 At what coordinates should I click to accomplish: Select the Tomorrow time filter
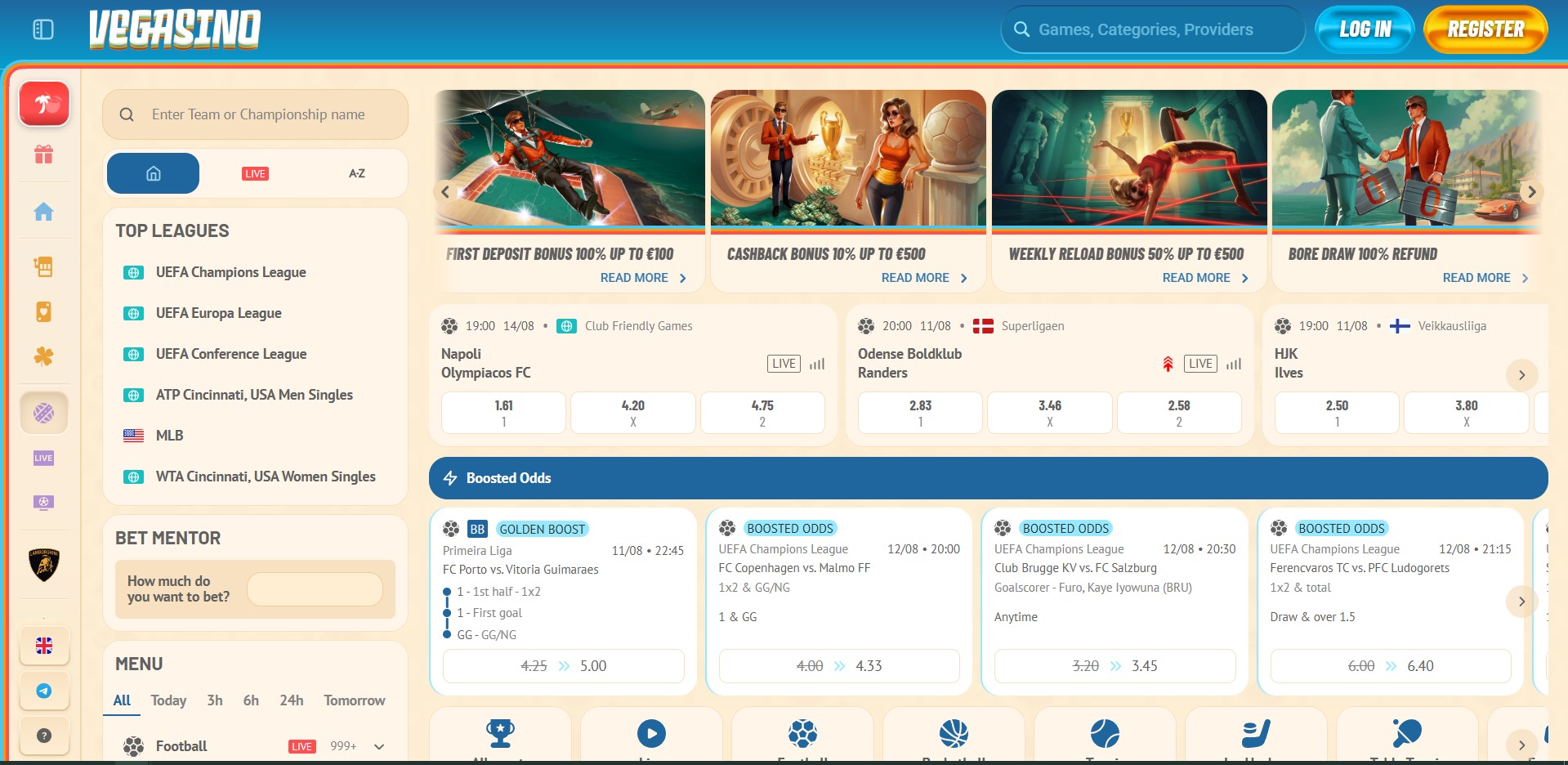355,700
